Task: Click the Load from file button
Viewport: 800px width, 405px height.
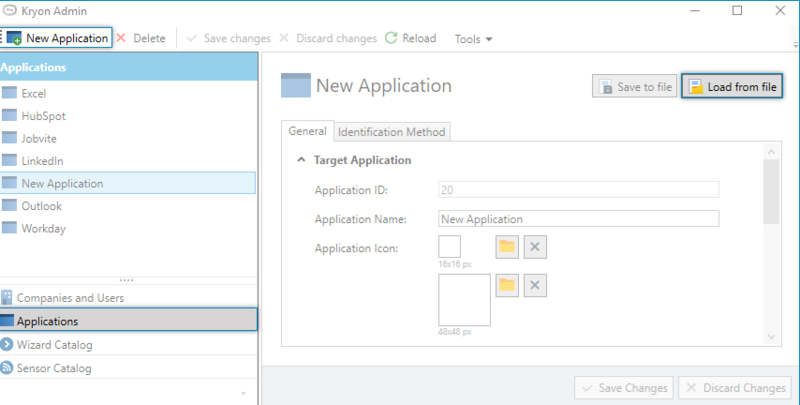Action: [732, 87]
